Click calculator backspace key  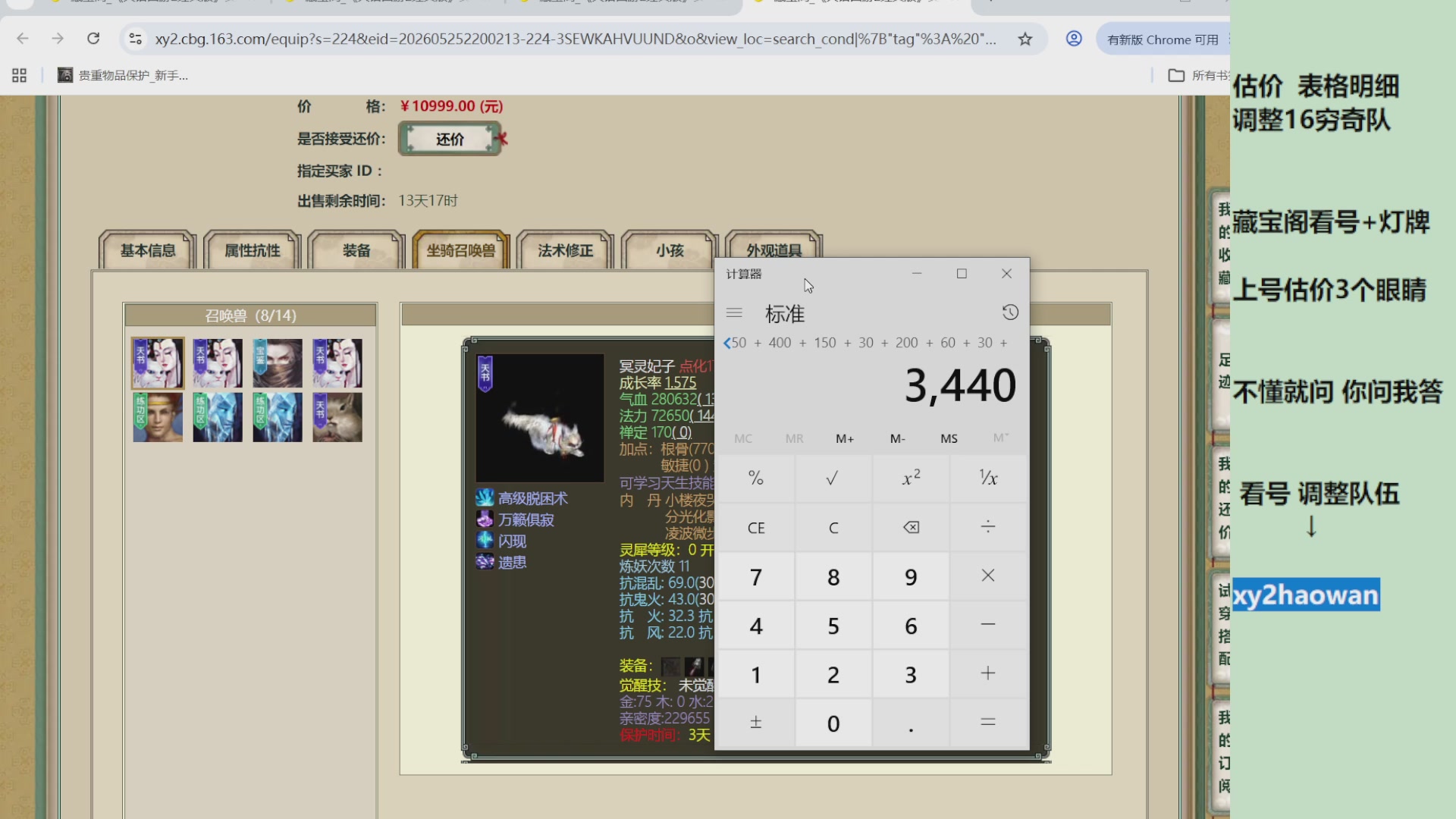click(911, 527)
